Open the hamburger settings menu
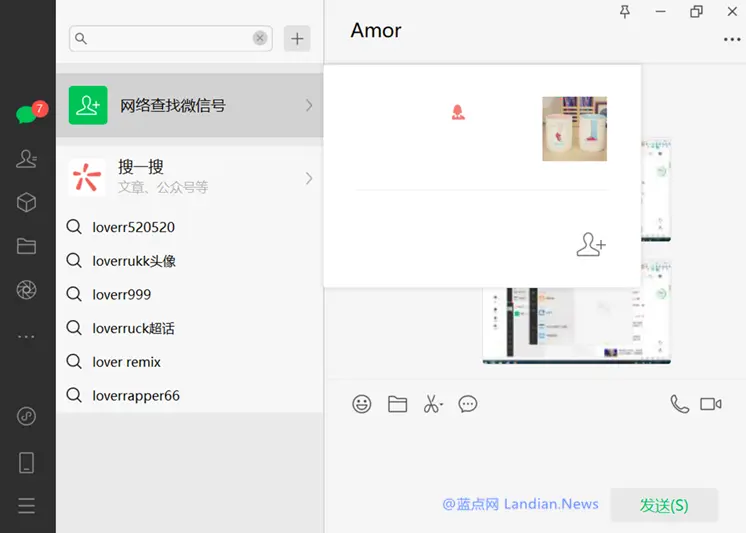The height and width of the screenshot is (533, 746). tap(27, 506)
